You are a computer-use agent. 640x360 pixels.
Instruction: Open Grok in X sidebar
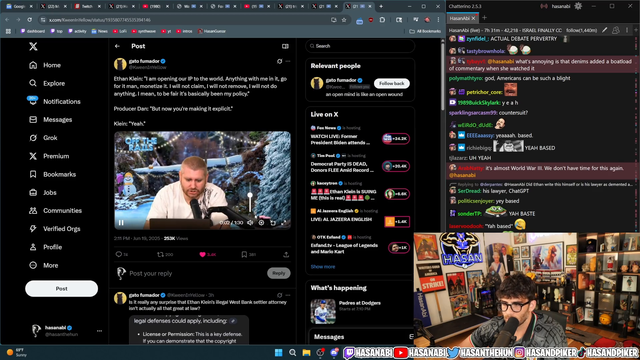point(43,138)
